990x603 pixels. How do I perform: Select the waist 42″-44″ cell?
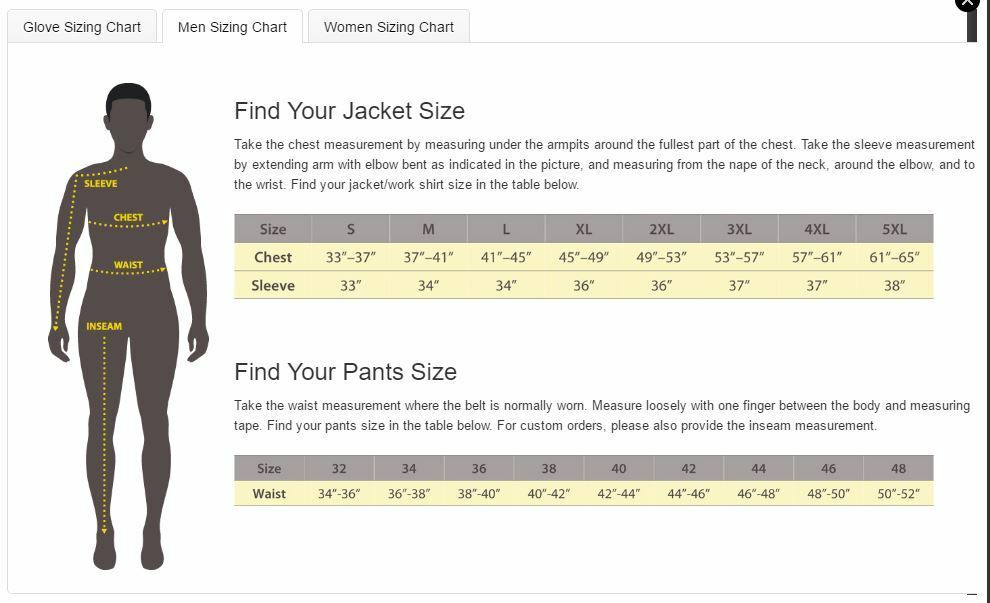pyautogui.click(x=618, y=494)
